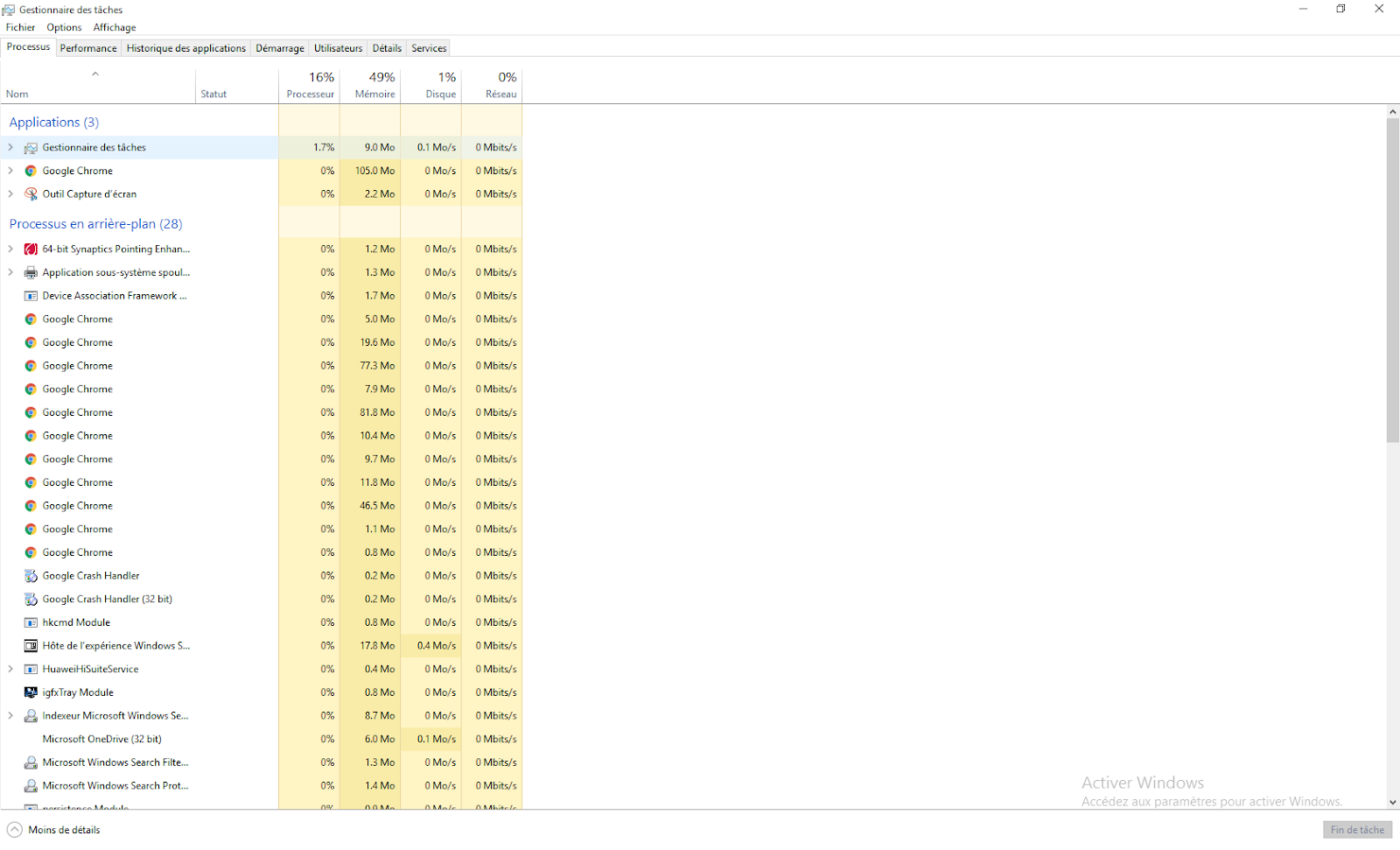Image resolution: width=1400 pixels, height=850 pixels.
Task: Switch to the Utilisateurs tab
Action: click(339, 48)
